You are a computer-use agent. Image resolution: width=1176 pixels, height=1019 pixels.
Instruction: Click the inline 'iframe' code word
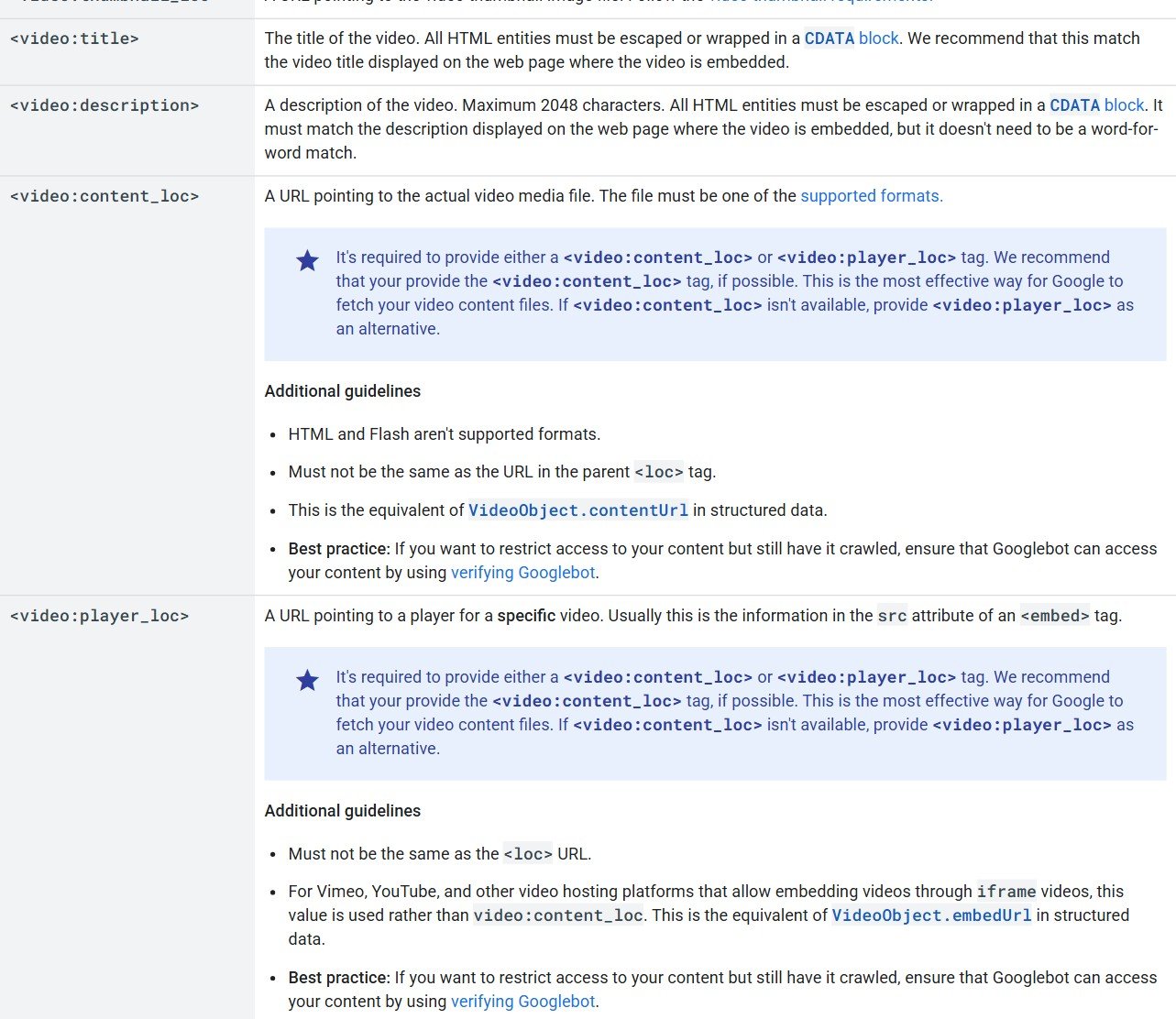(1006, 892)
